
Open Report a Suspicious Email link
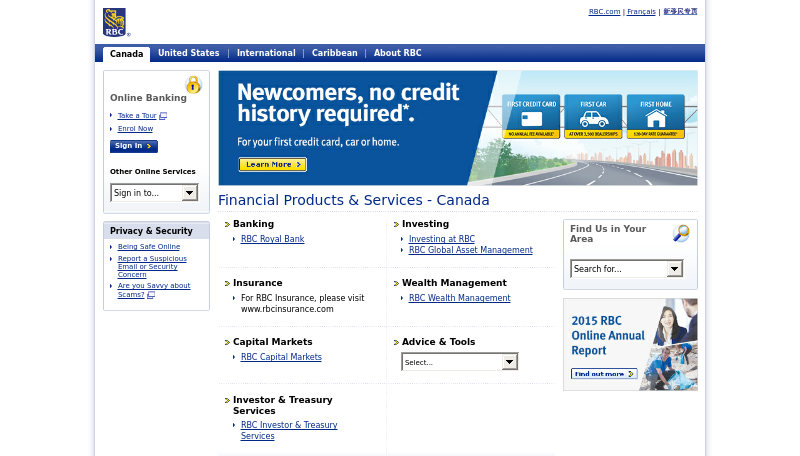152,266
